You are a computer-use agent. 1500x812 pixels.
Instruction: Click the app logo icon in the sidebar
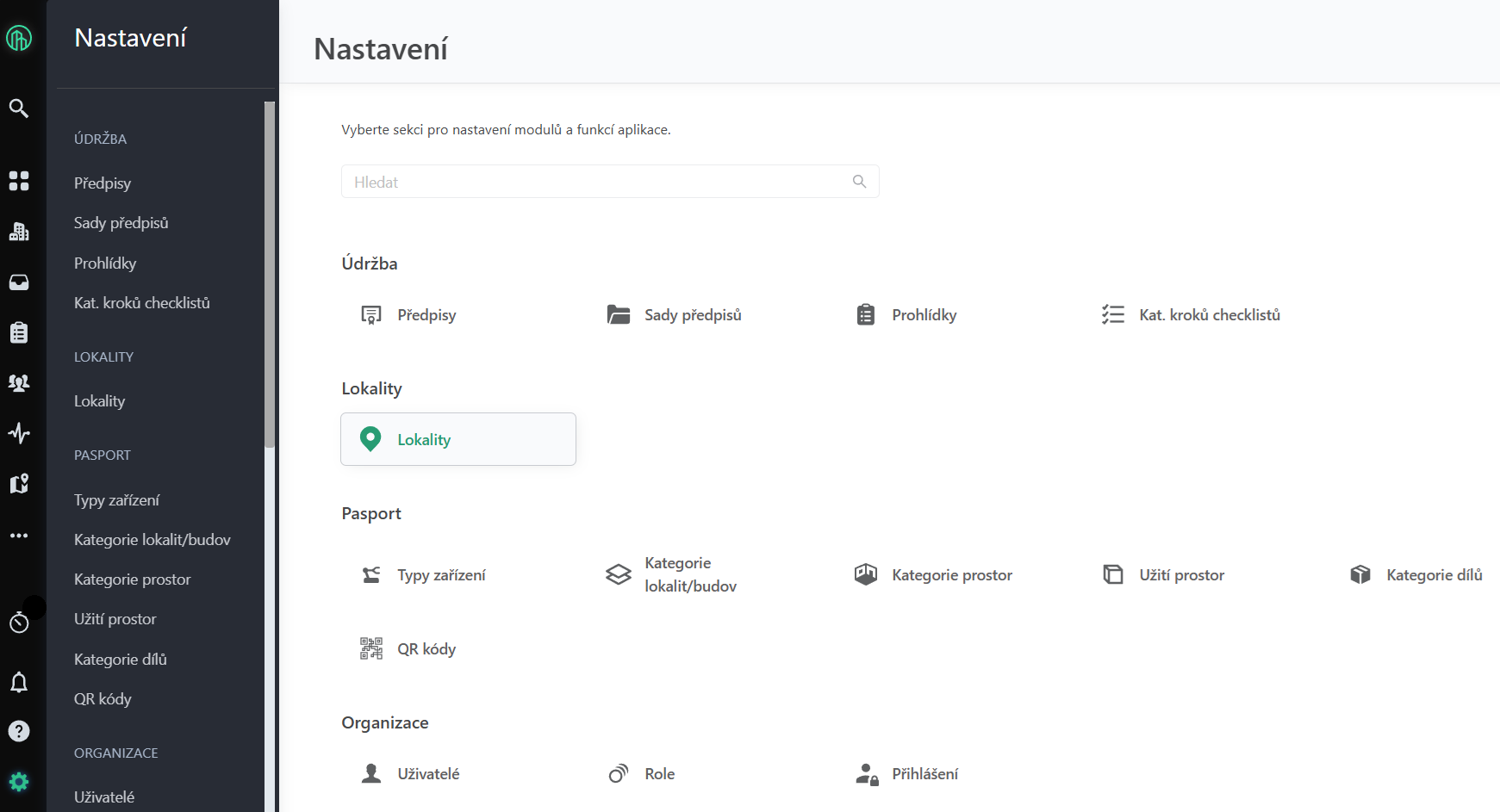(x=19, y=38)
